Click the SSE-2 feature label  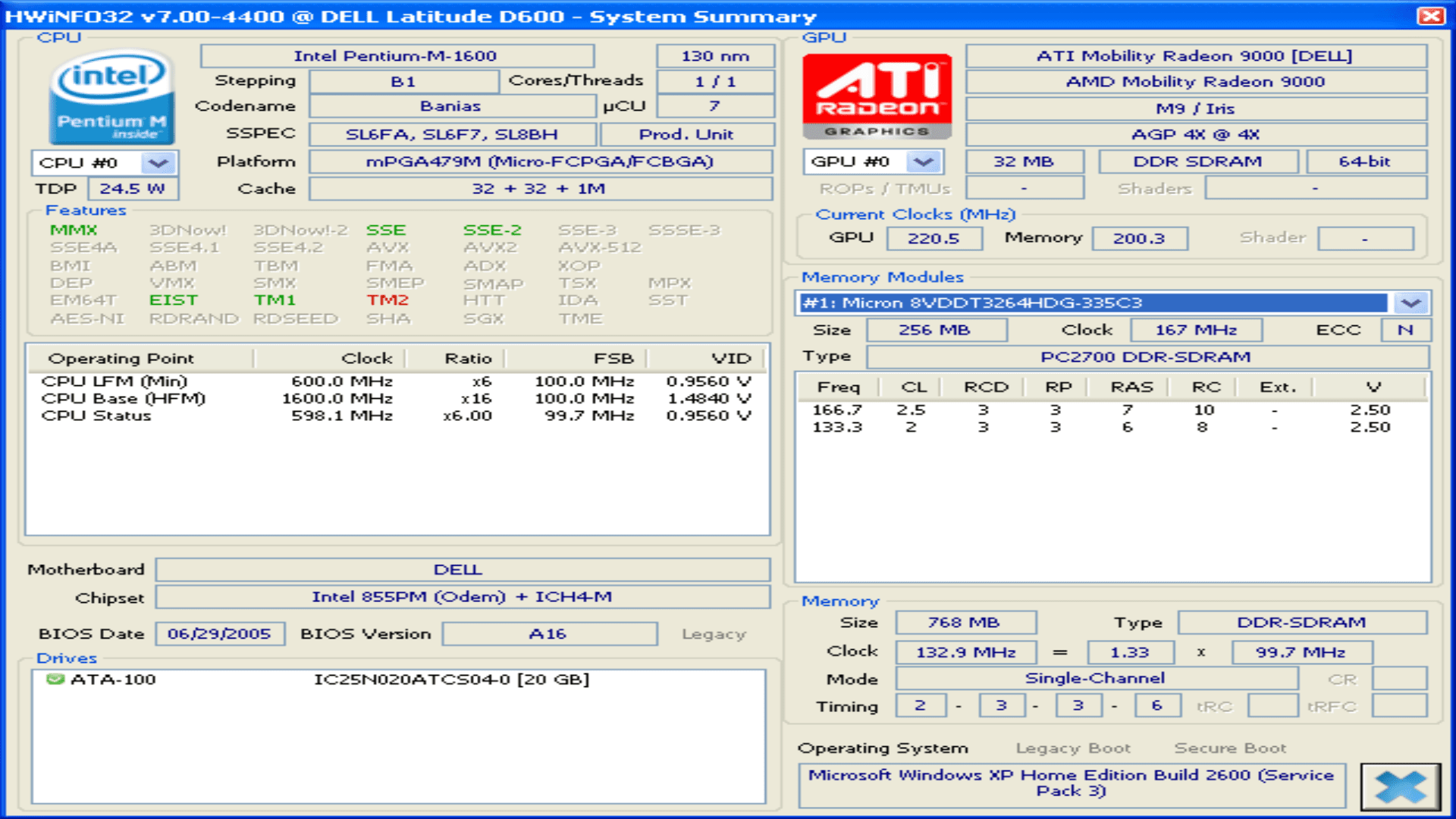492,230
